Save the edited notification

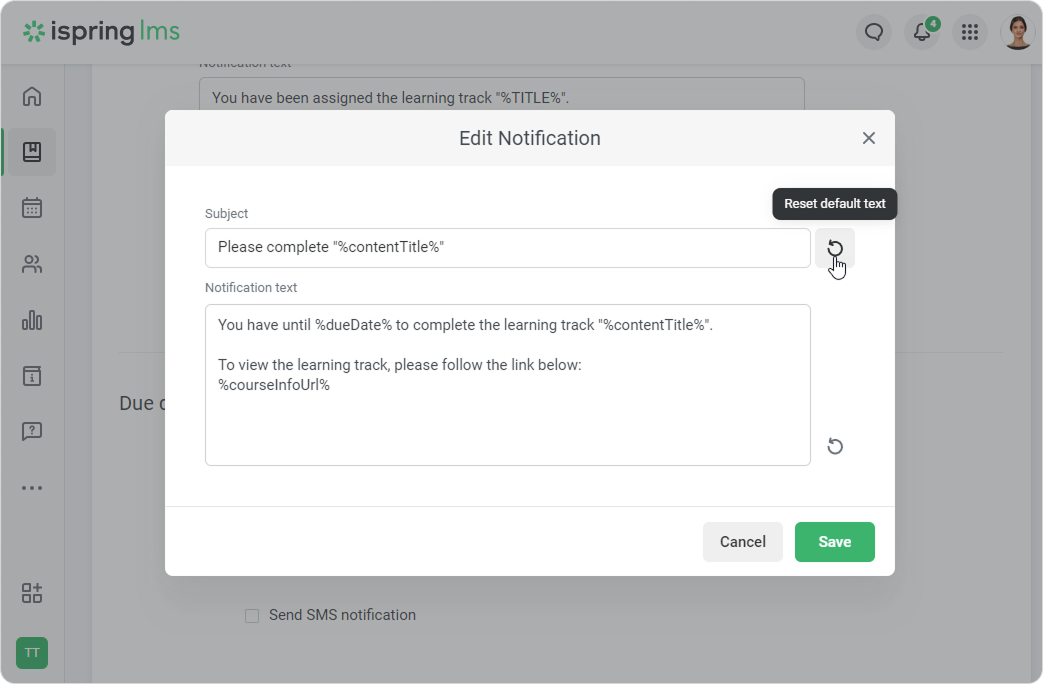834,542
